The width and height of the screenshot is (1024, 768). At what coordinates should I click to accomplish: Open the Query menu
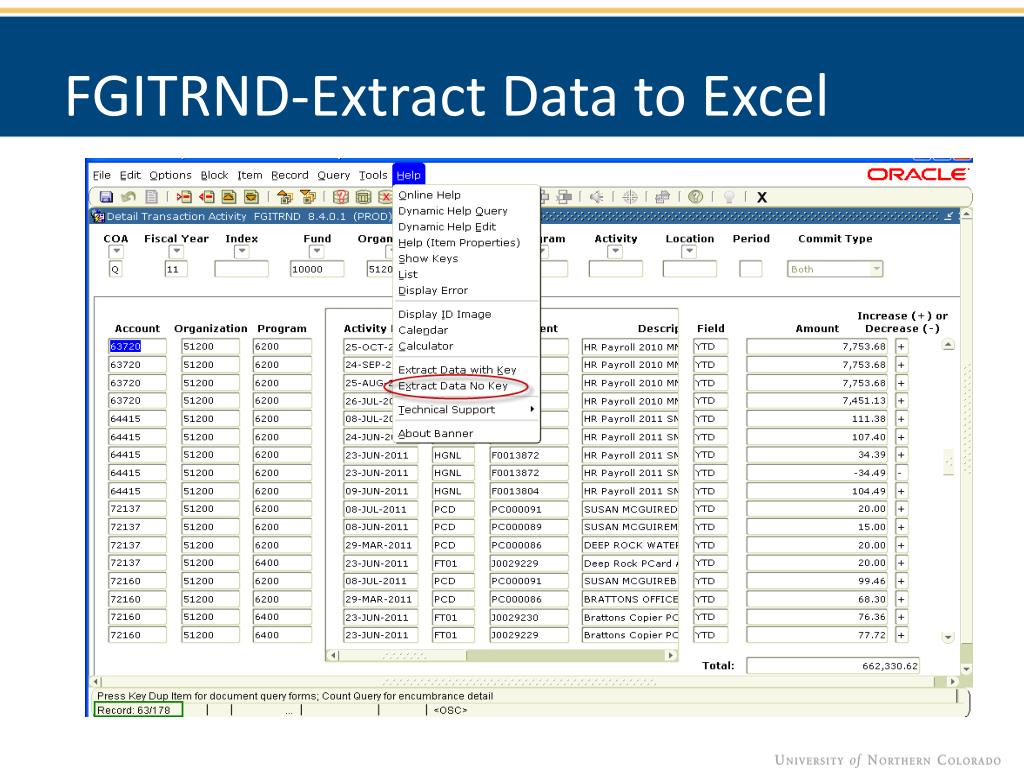pos(334,175)
